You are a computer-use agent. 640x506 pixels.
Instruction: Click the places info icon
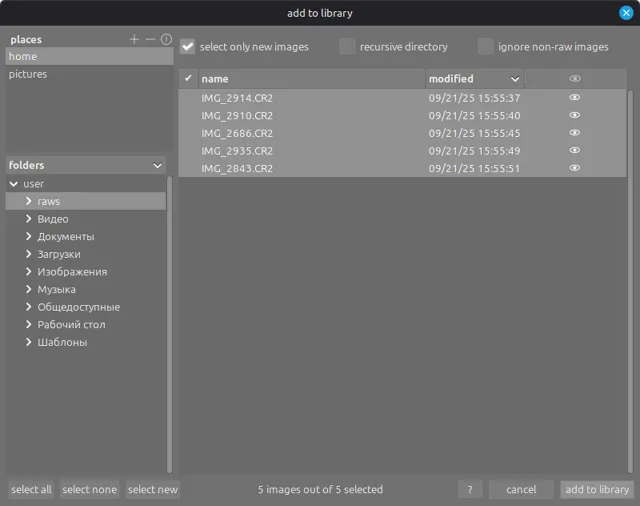(x=166, y=39)
